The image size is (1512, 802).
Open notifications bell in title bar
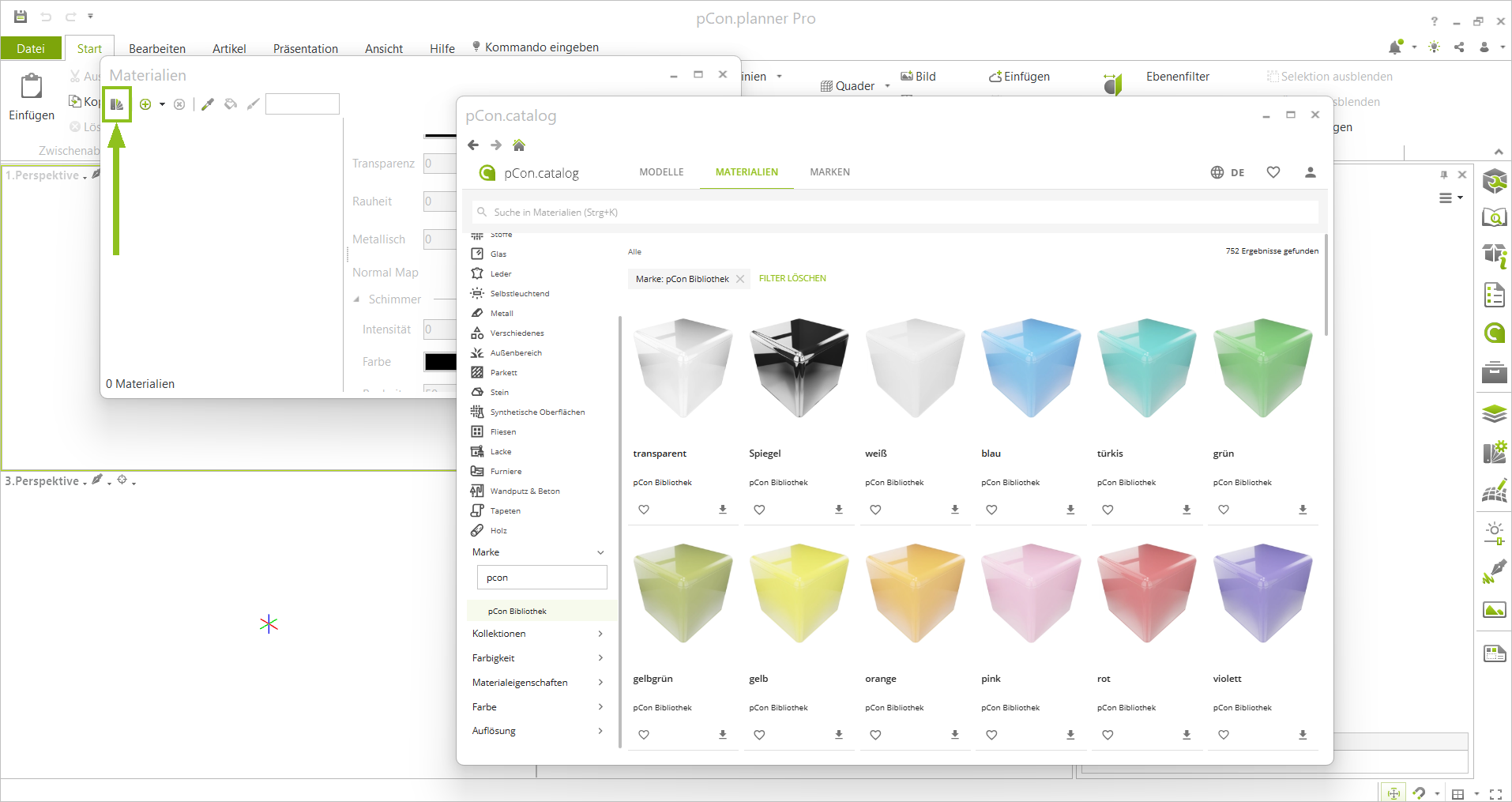pyautogui.click(x=1396, y=47)
